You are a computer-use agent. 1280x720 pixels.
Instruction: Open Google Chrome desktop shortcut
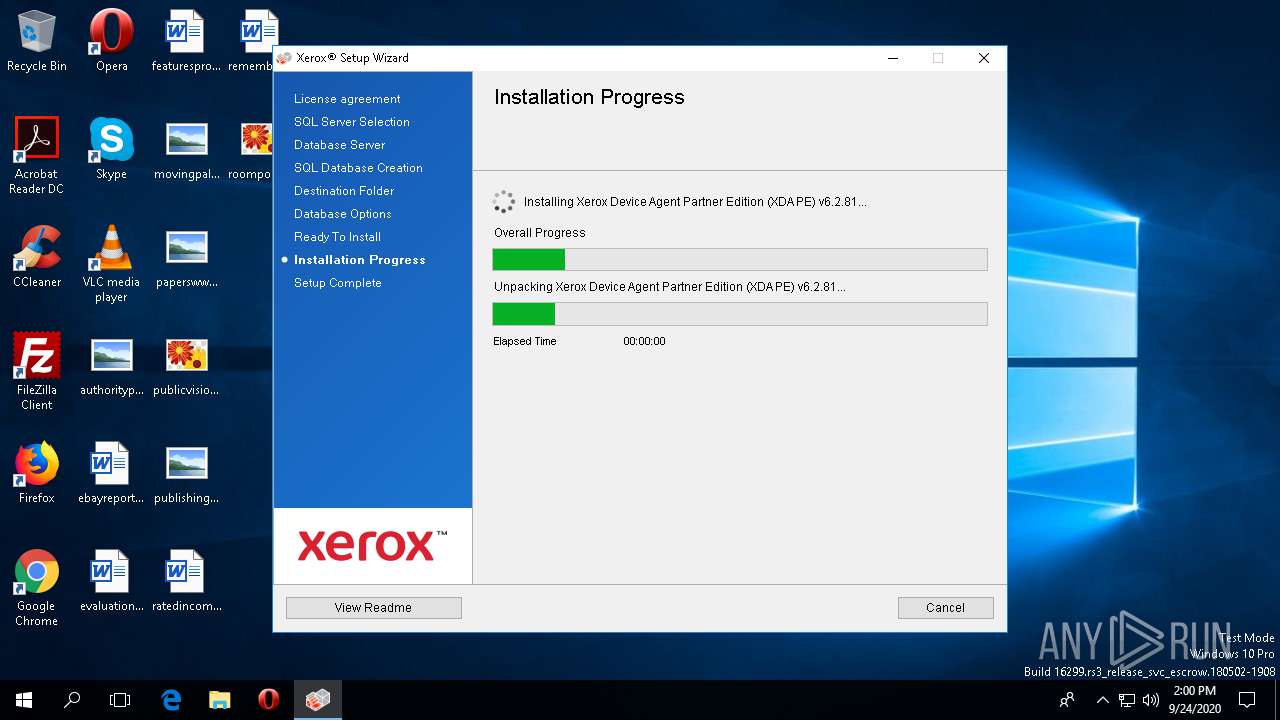point(37,588)
